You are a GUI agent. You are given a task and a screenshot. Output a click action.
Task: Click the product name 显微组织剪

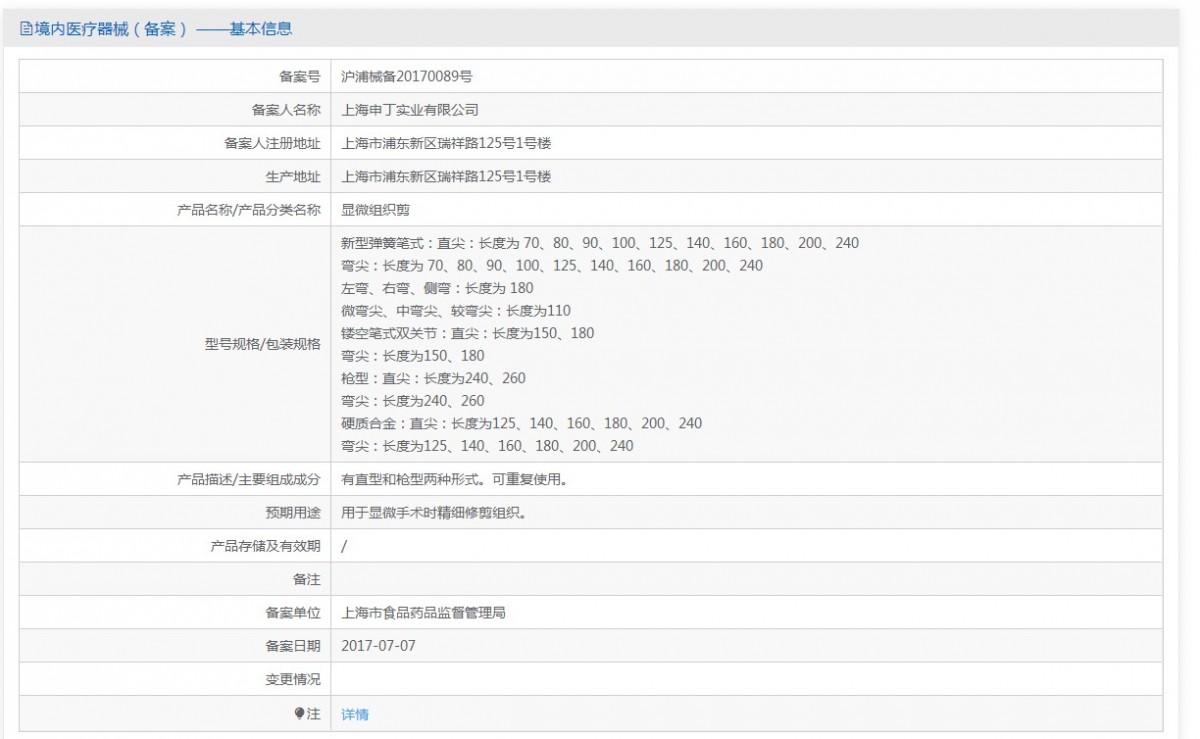[x=375, y=210]
